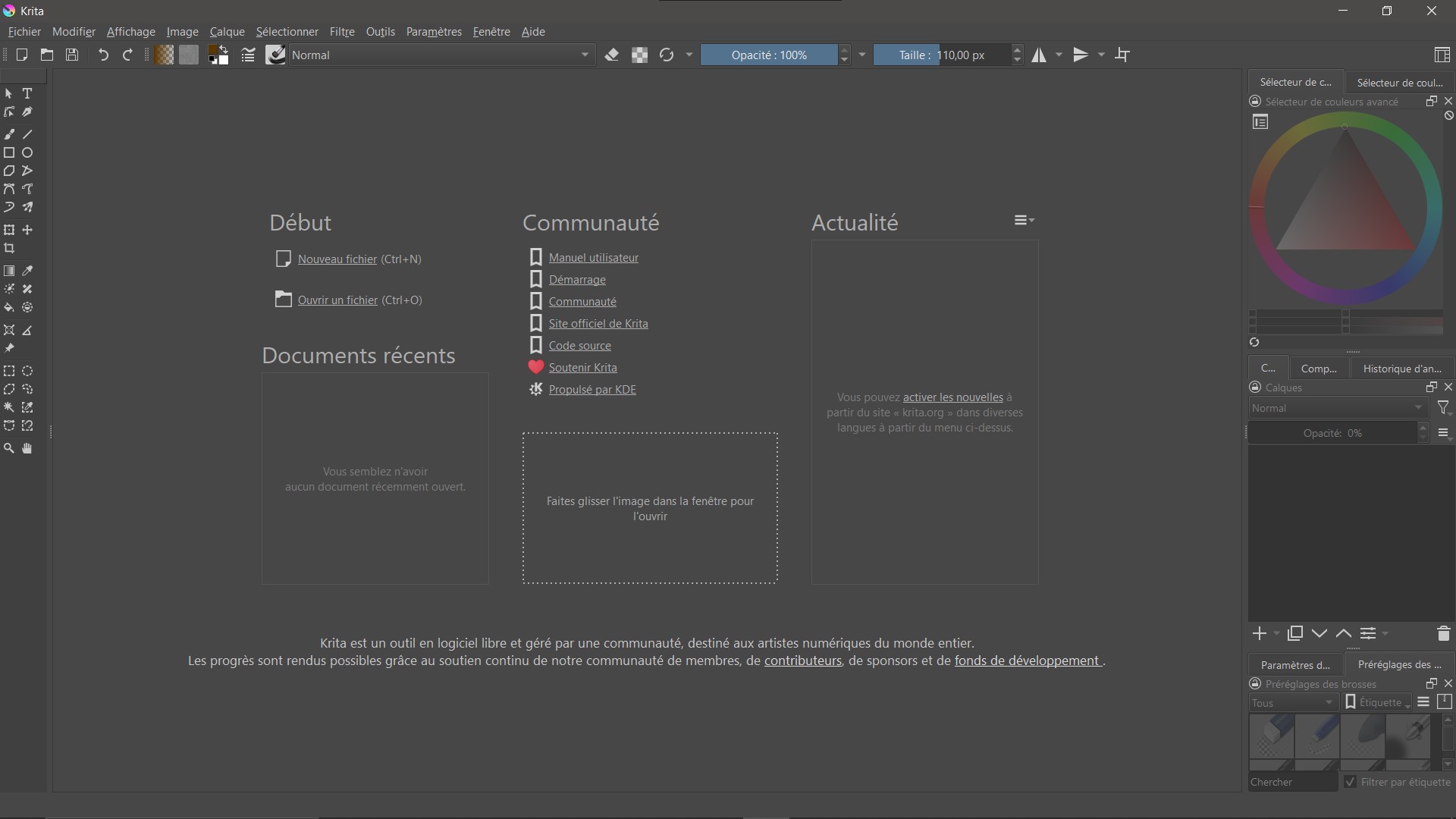Select the Zoom magnifier tool

[9, 449]
